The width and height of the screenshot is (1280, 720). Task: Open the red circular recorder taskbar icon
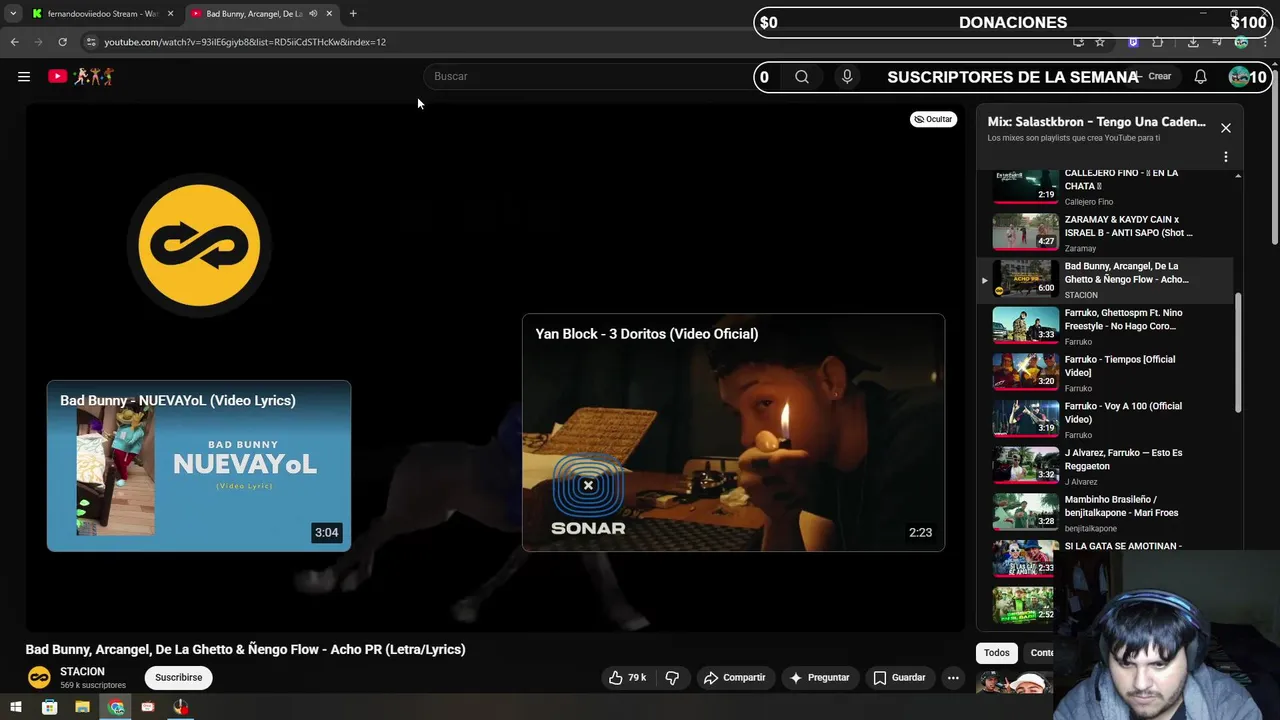tap(181, 707)
